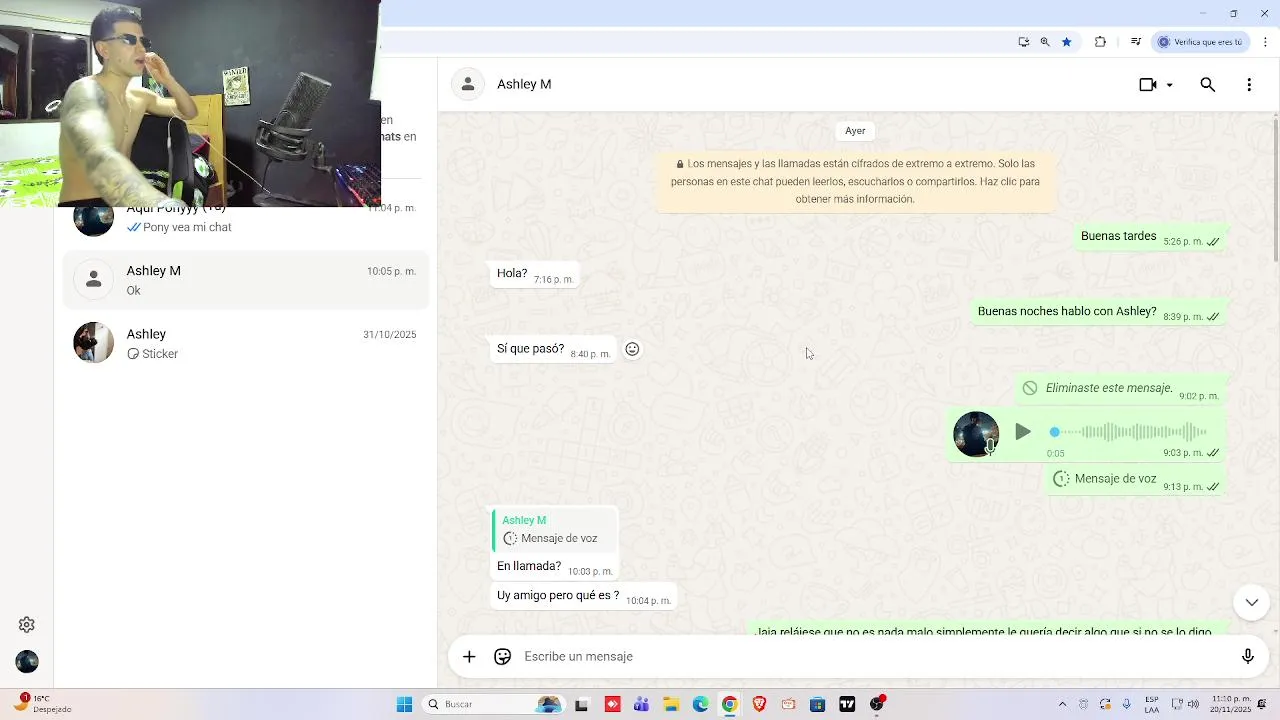The height and width of the screenshot is (720, 1280).
Task: Open the Windows Start menu
Action: coord(404,705)
